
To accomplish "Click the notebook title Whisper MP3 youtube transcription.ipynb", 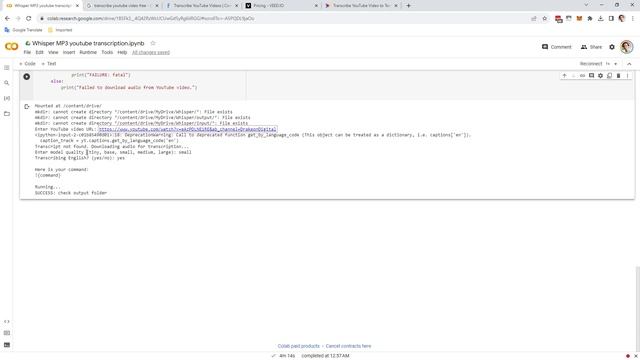I will tap(88, 43).
